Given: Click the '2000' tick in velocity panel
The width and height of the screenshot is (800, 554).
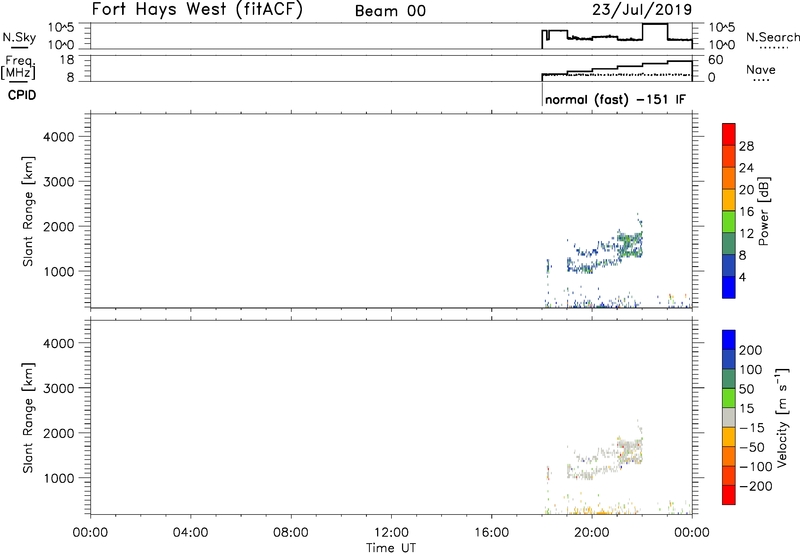Looking at the screenshot, I should coord(58,433).
